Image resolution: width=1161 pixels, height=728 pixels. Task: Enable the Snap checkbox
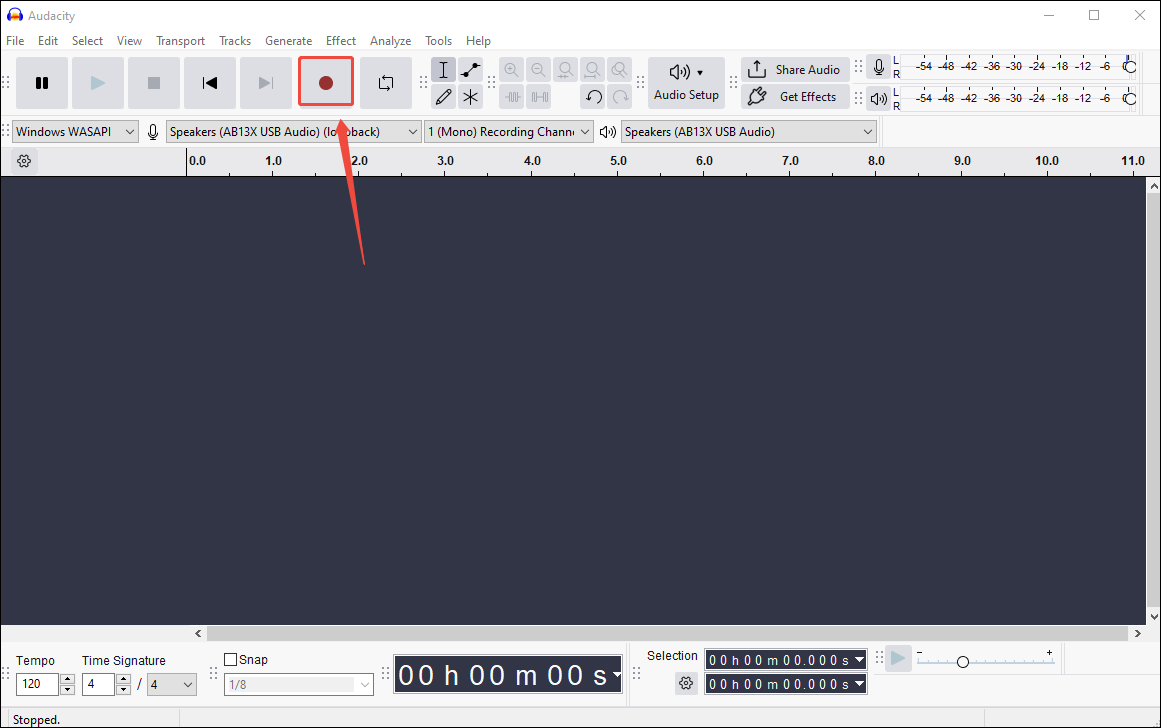[230, 659]
